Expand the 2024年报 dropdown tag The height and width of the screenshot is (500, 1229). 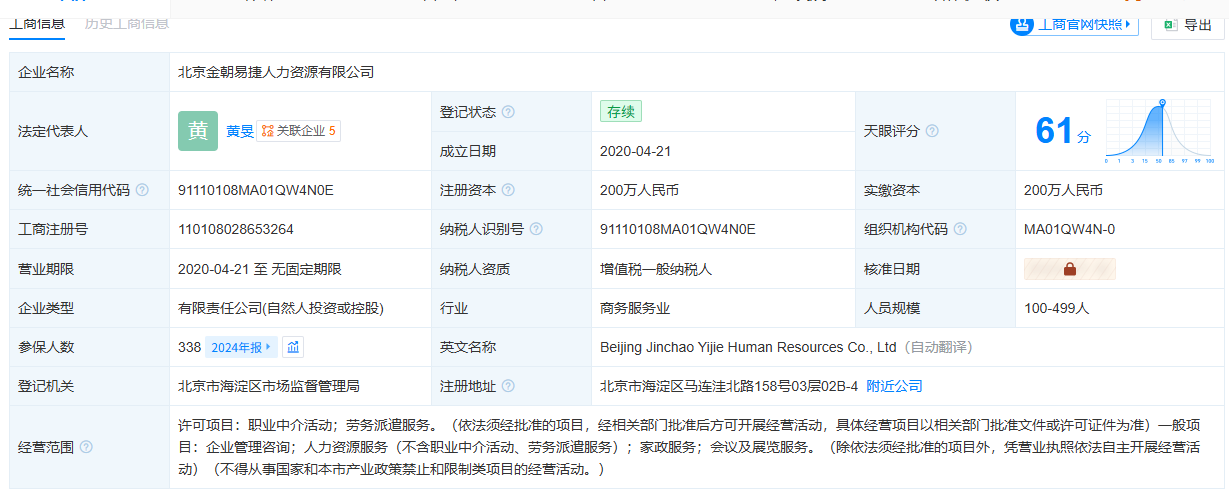[241, 347]
